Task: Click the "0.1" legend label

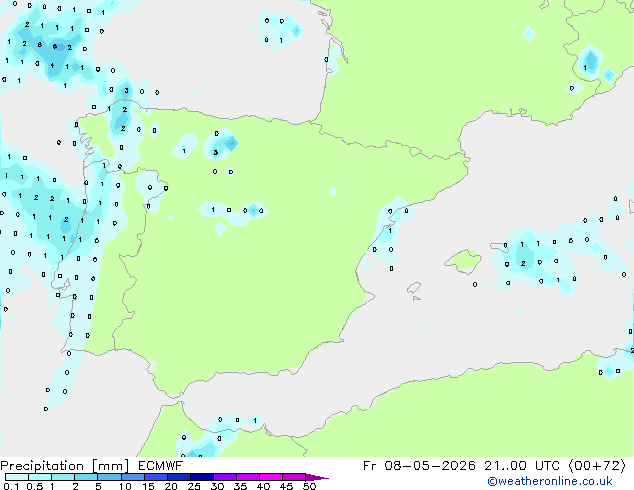Action: pos(11,486)
